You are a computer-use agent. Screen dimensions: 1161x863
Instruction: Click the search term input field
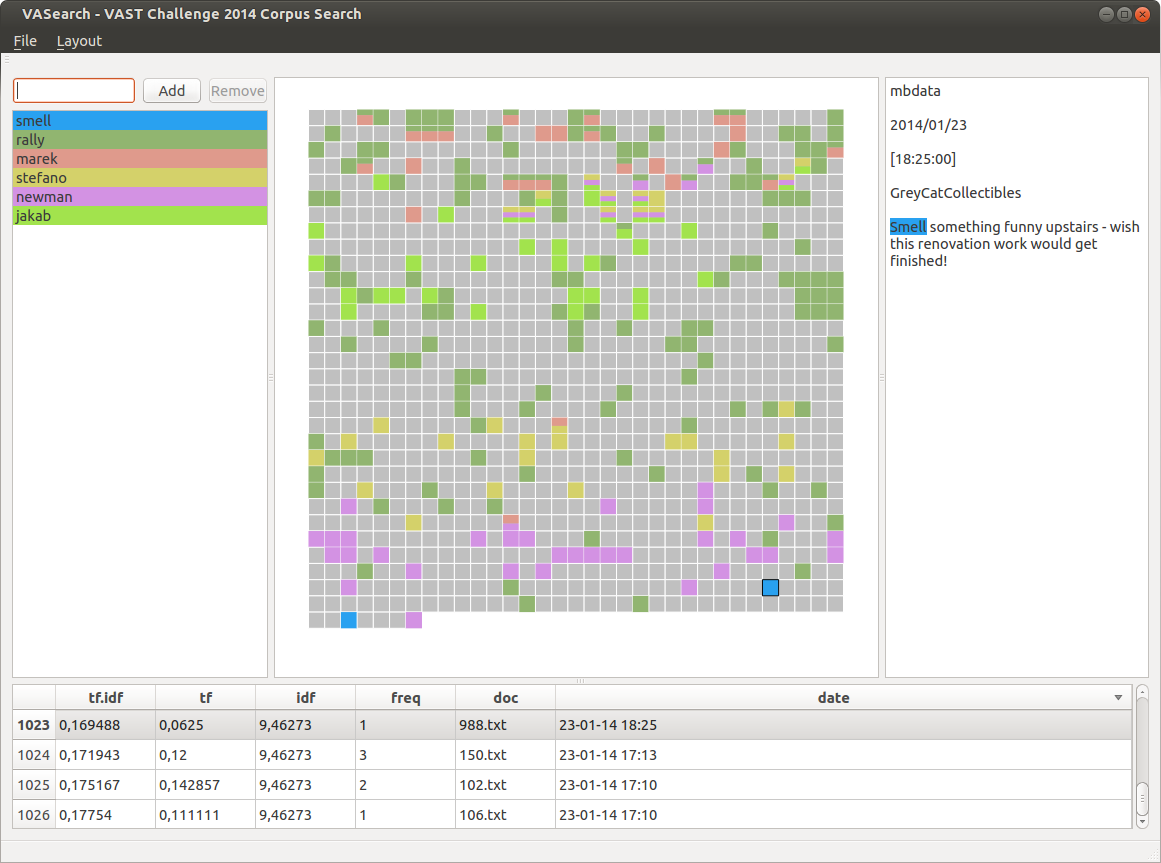[x=74, y=90]
